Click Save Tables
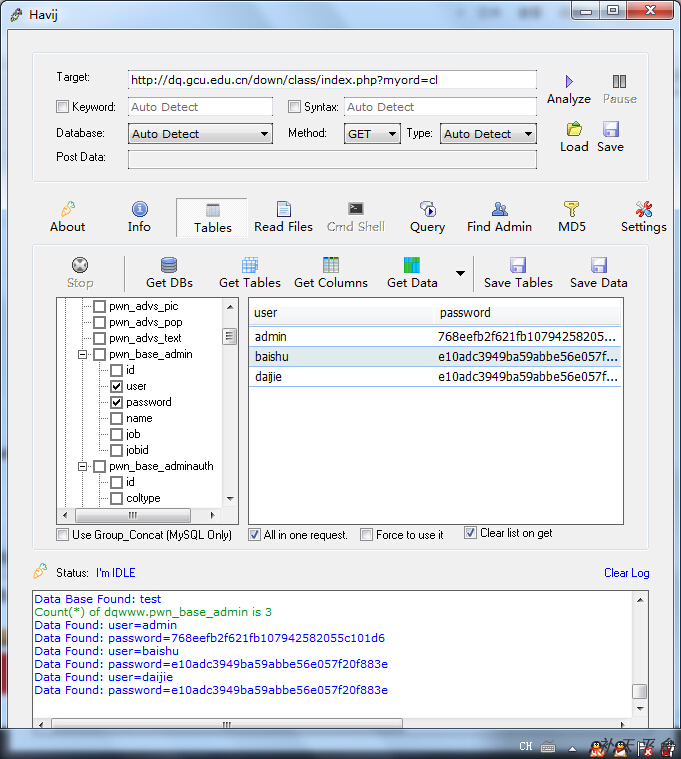The width and height of the screenshot is (681, 759). click(518, 273)
